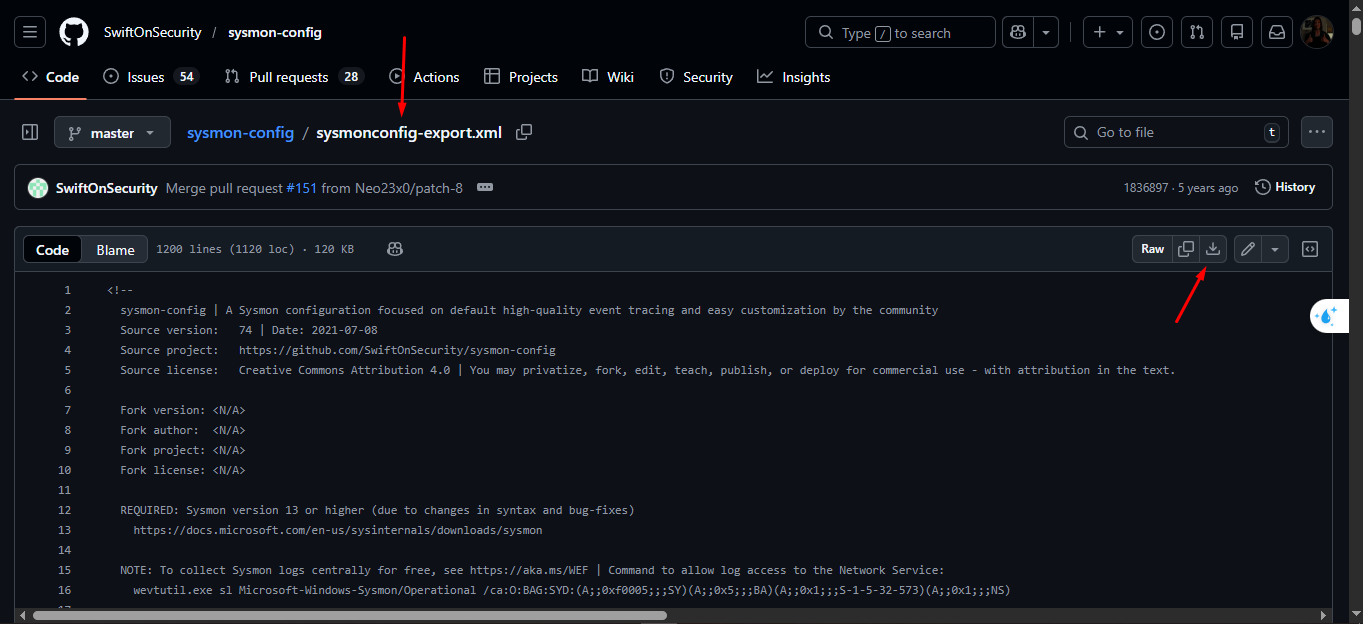Open the Actions tab
Viewport: 1363px width, 624px height.
coord(436,76)
